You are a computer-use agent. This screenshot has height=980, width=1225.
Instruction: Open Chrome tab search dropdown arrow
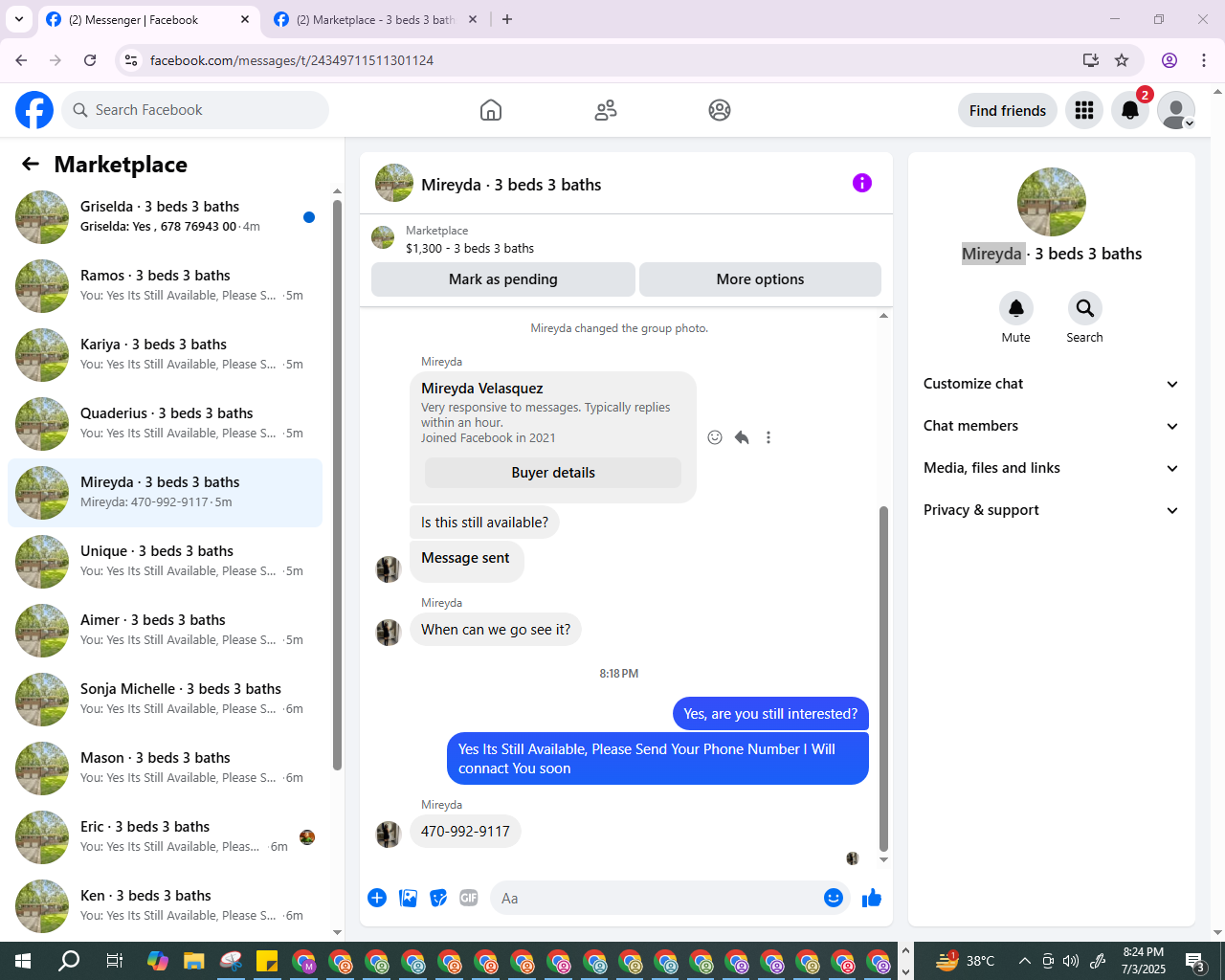19,19
